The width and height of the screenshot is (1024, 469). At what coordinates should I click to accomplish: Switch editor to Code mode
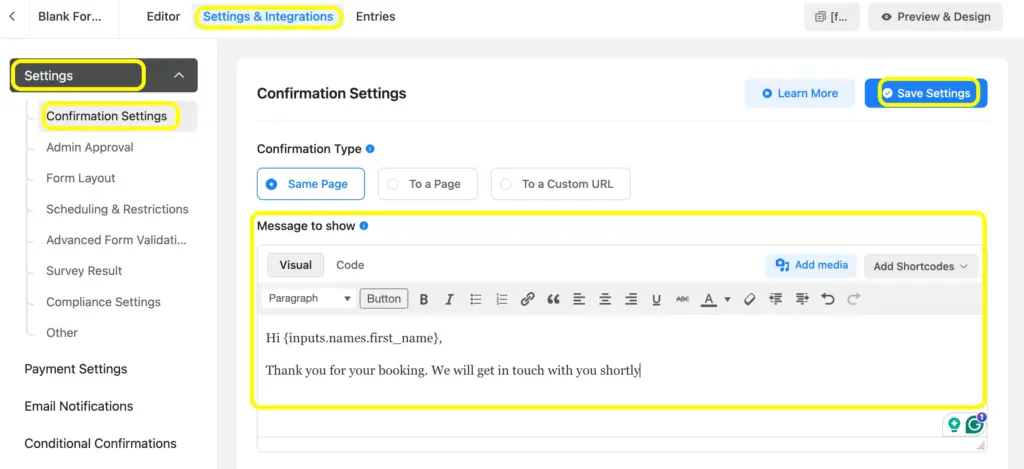tap(350, 265)
